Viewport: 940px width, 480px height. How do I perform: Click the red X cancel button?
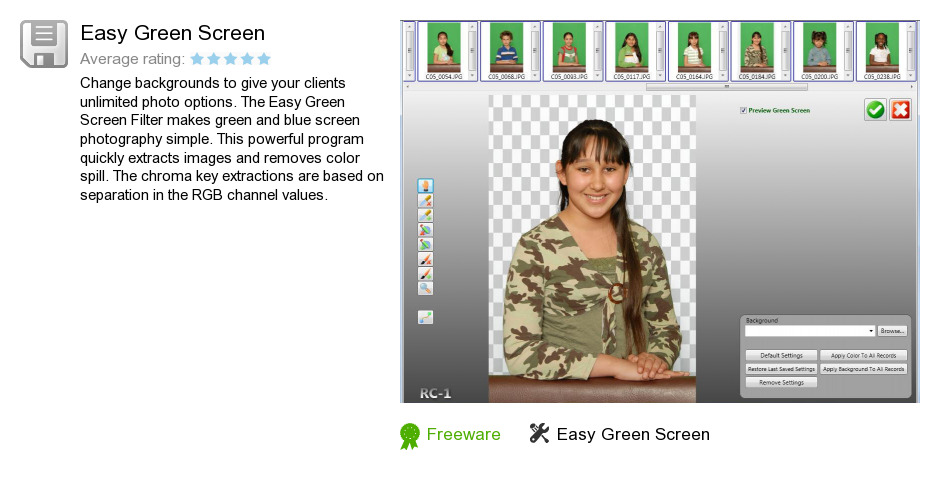pos(900,110)
